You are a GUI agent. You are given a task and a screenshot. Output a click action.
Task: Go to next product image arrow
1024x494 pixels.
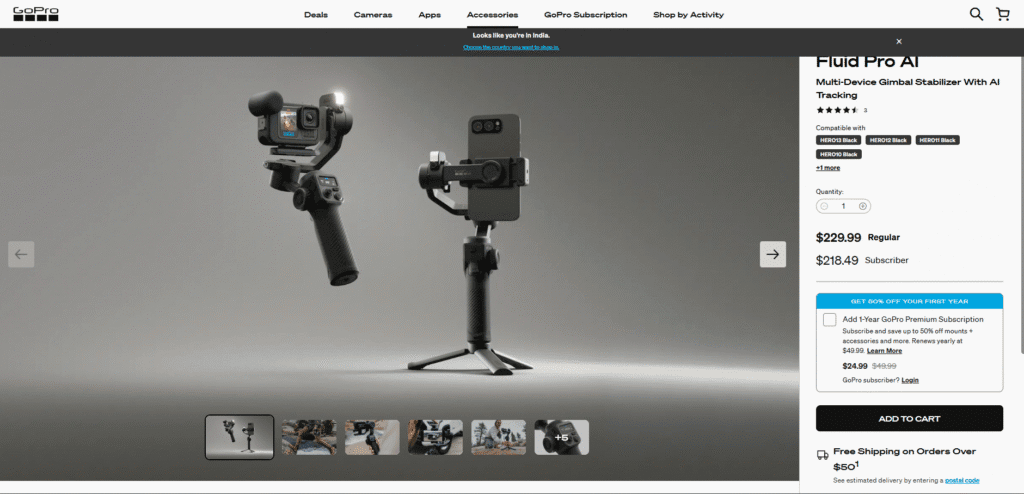(772, 254)
